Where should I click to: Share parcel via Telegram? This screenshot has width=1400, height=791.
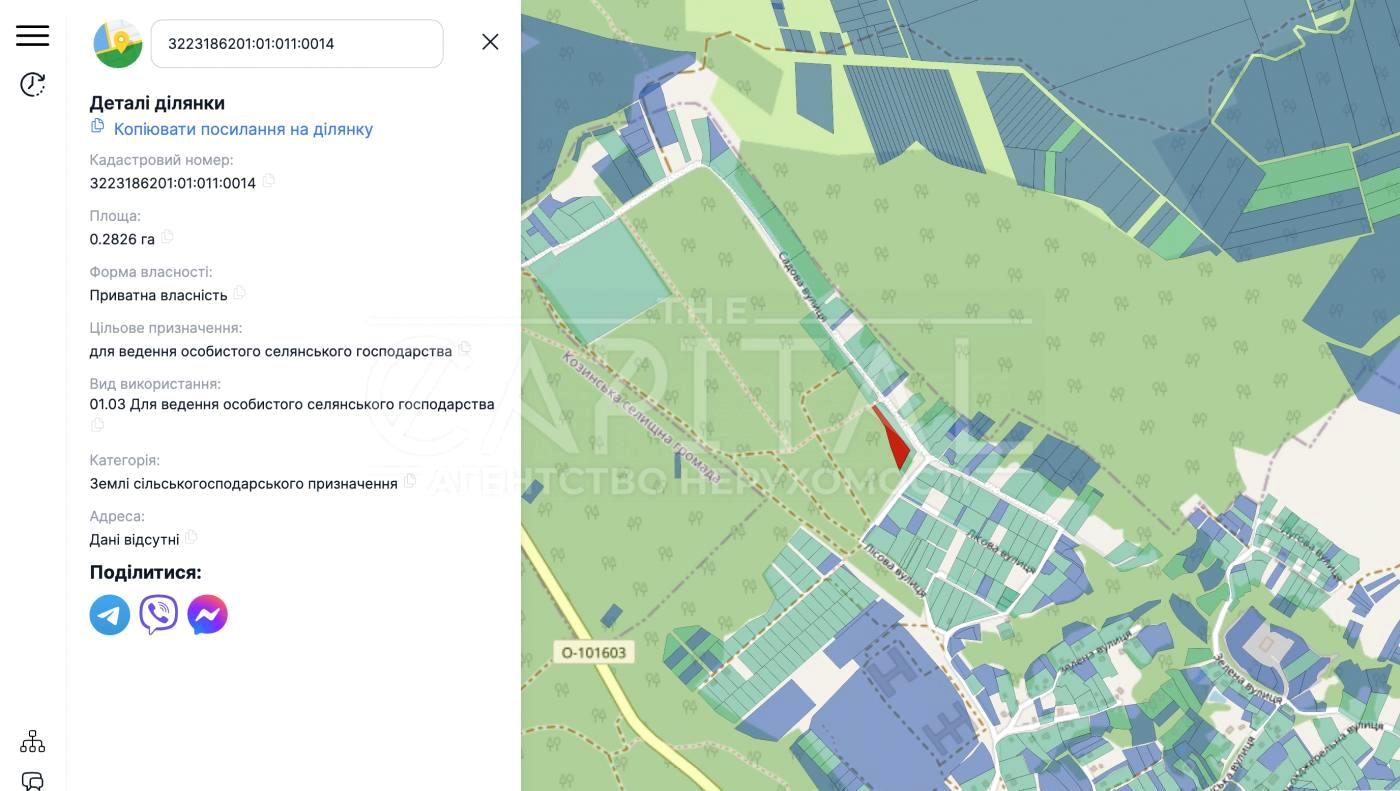pos(110,615)
